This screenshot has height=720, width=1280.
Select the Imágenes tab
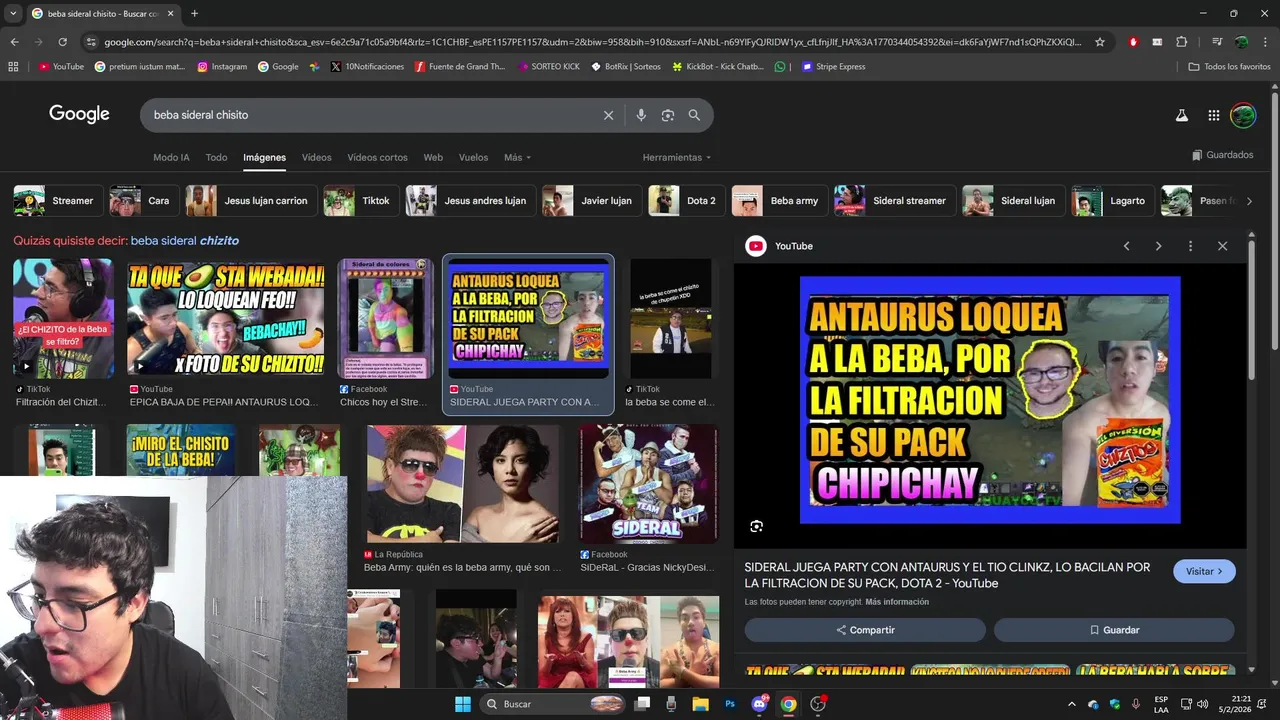[264, 158]
